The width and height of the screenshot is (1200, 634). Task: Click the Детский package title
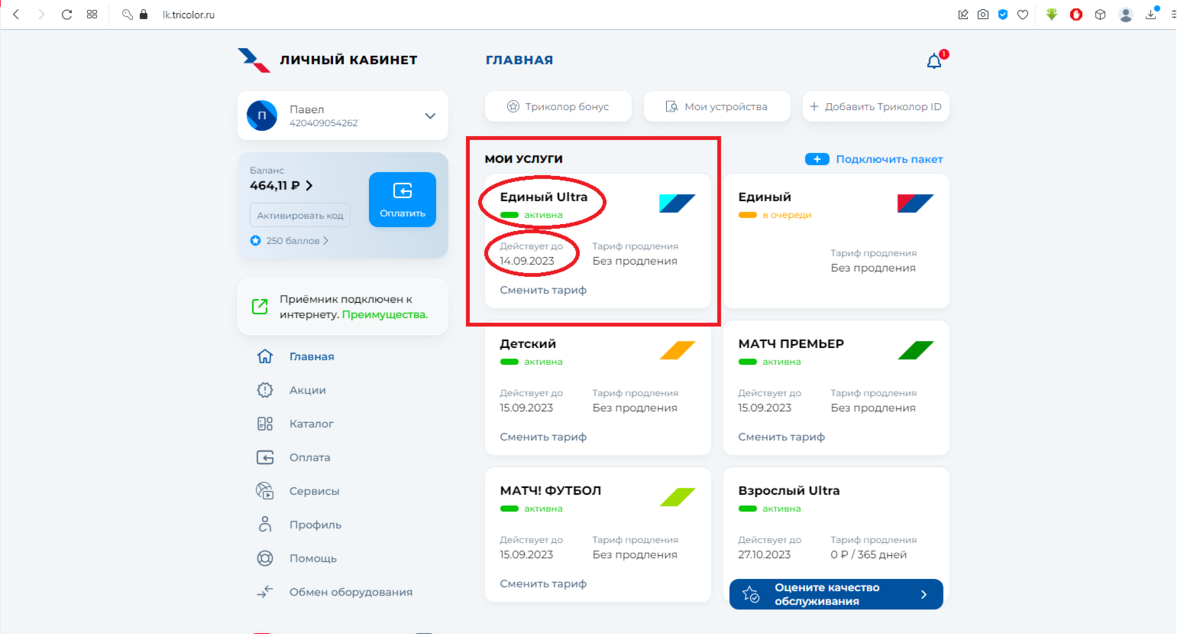[x=528, y=344]
